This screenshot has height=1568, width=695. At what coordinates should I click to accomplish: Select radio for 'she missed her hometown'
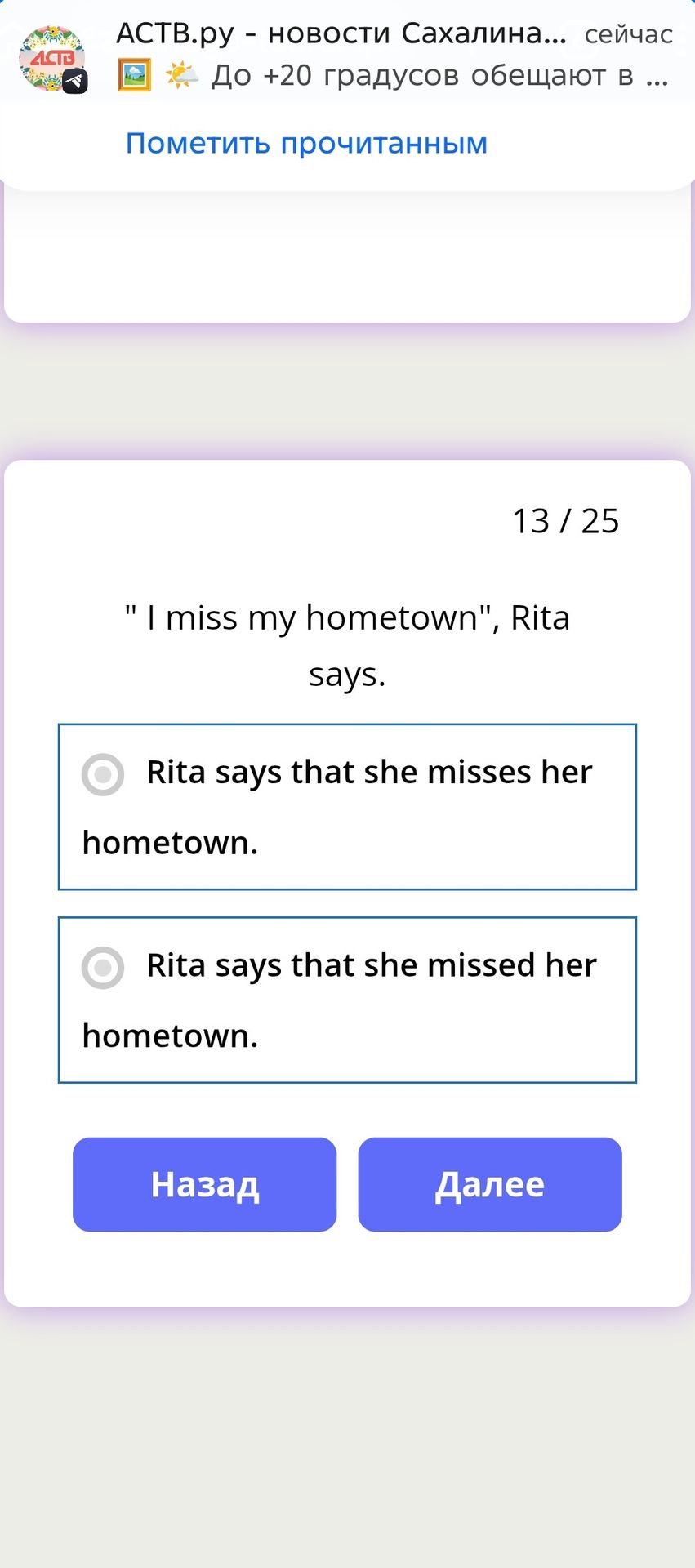pos(103,968)
